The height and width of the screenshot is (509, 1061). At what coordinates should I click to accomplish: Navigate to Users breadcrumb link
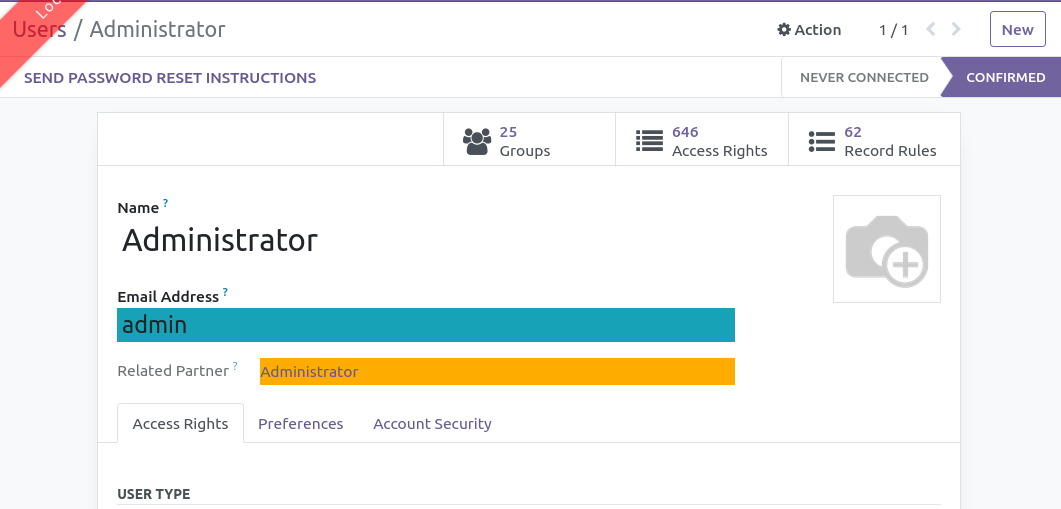[x=40, y=30]
